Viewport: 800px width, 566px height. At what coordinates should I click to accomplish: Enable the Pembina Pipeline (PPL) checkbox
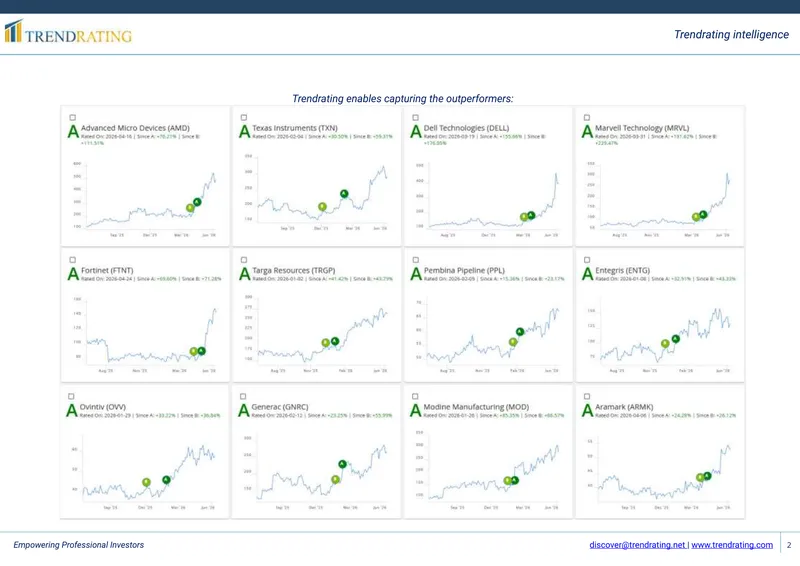(x=415, y=260)
